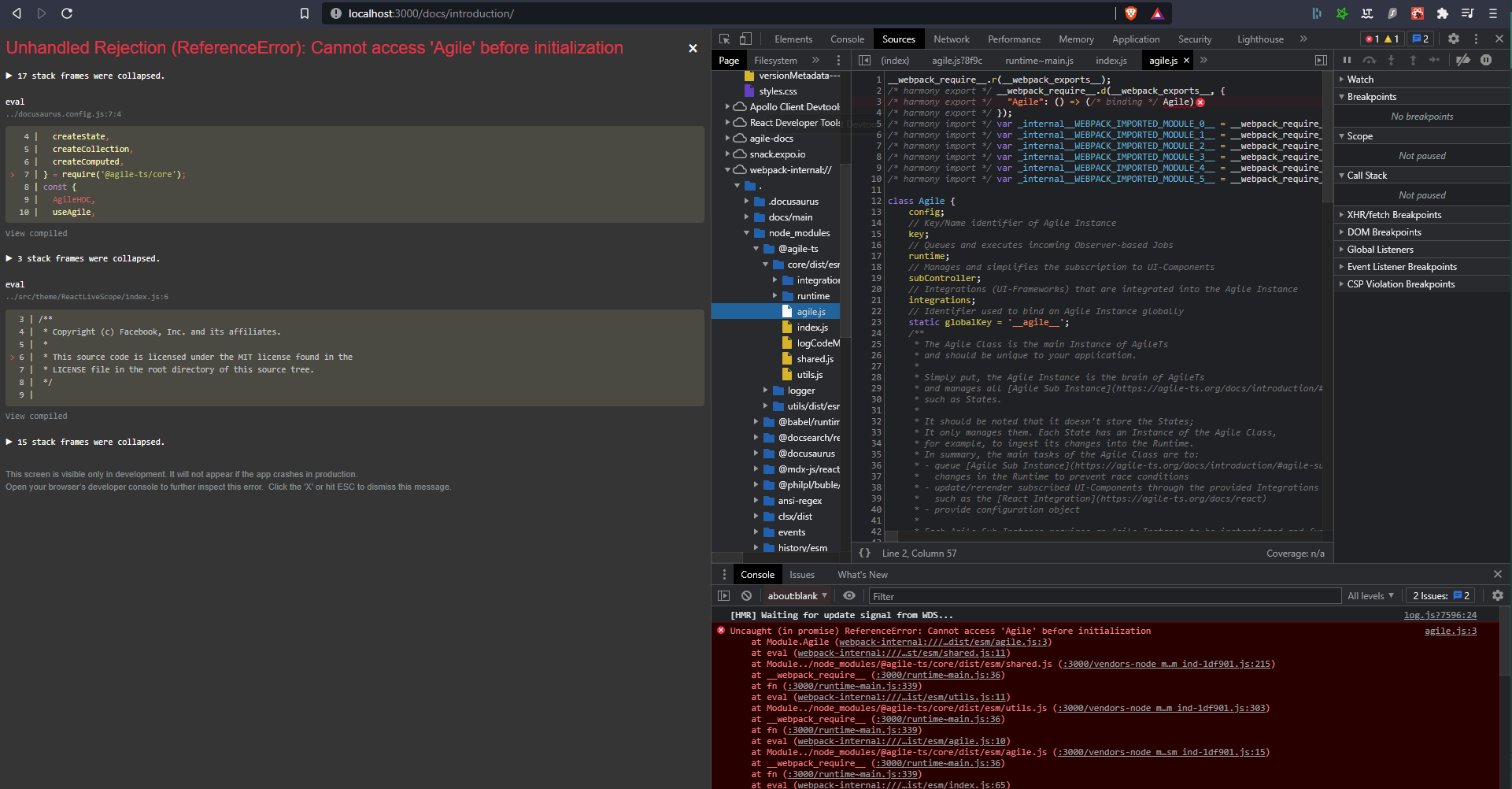Open the browser hamburger menu
This screenshot has width=1512, height=789.
pyautogui.click(x=1492, y=13)
